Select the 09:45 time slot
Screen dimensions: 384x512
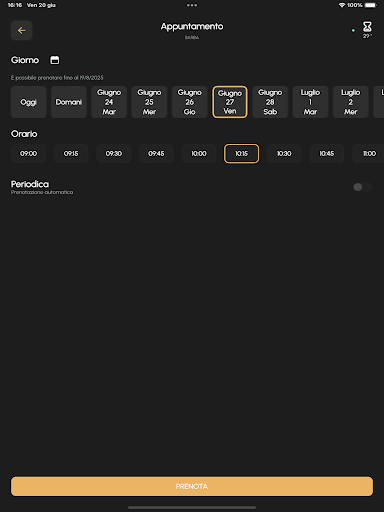(x=156, y=154)
